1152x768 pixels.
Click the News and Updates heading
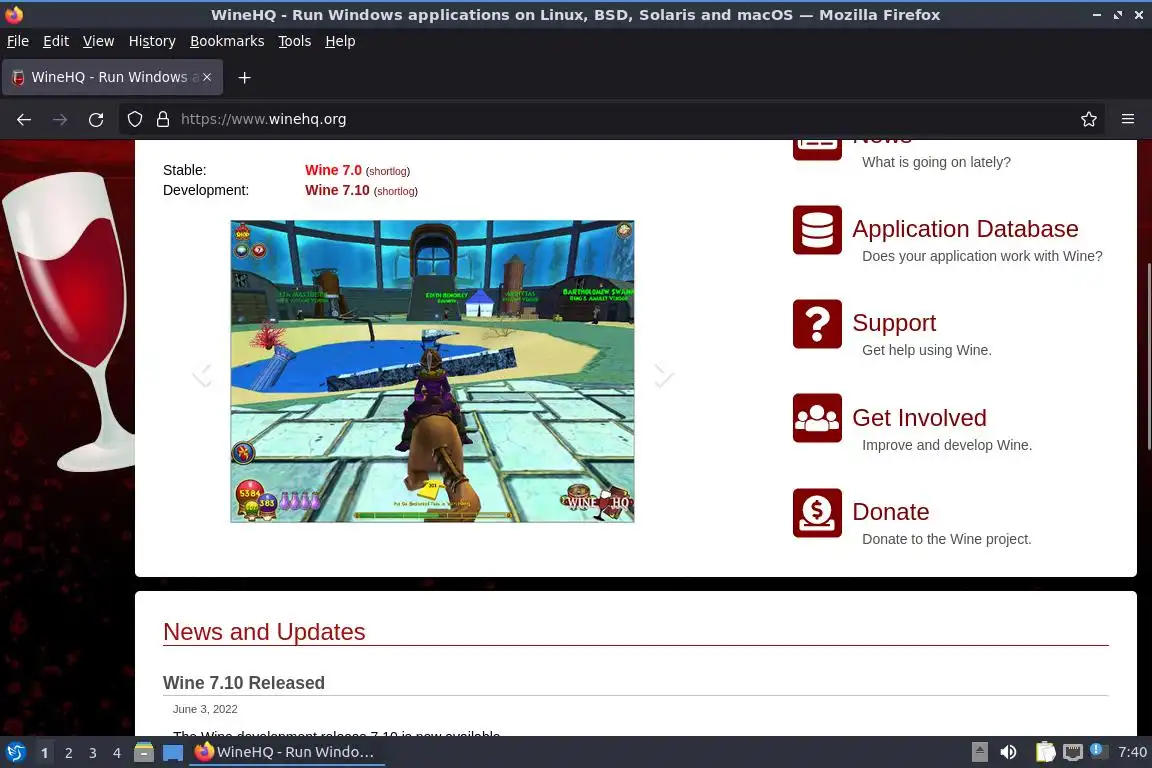point(264,631)
